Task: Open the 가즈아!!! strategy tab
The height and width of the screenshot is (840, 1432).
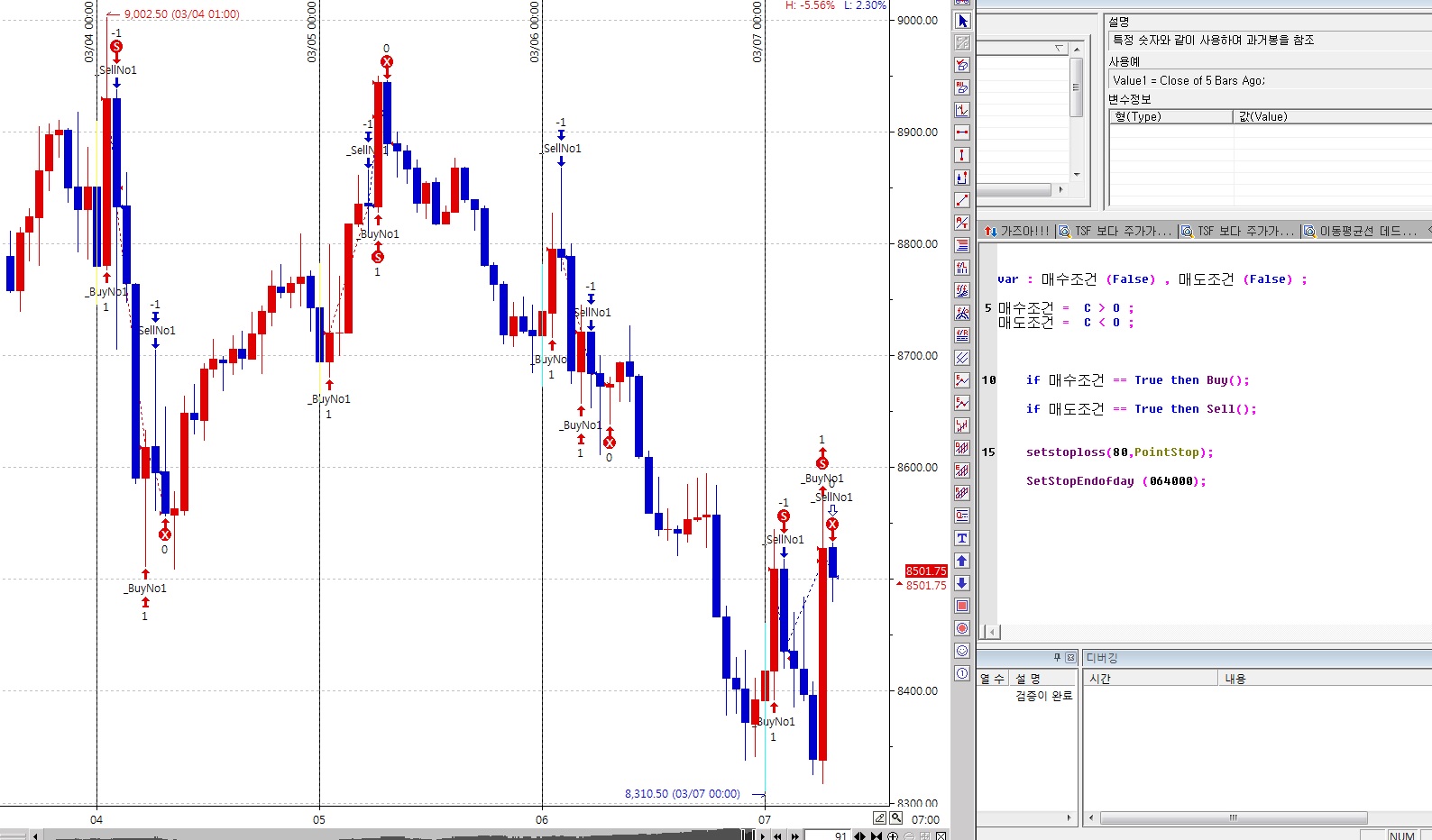Action: tap(1017, 232)
